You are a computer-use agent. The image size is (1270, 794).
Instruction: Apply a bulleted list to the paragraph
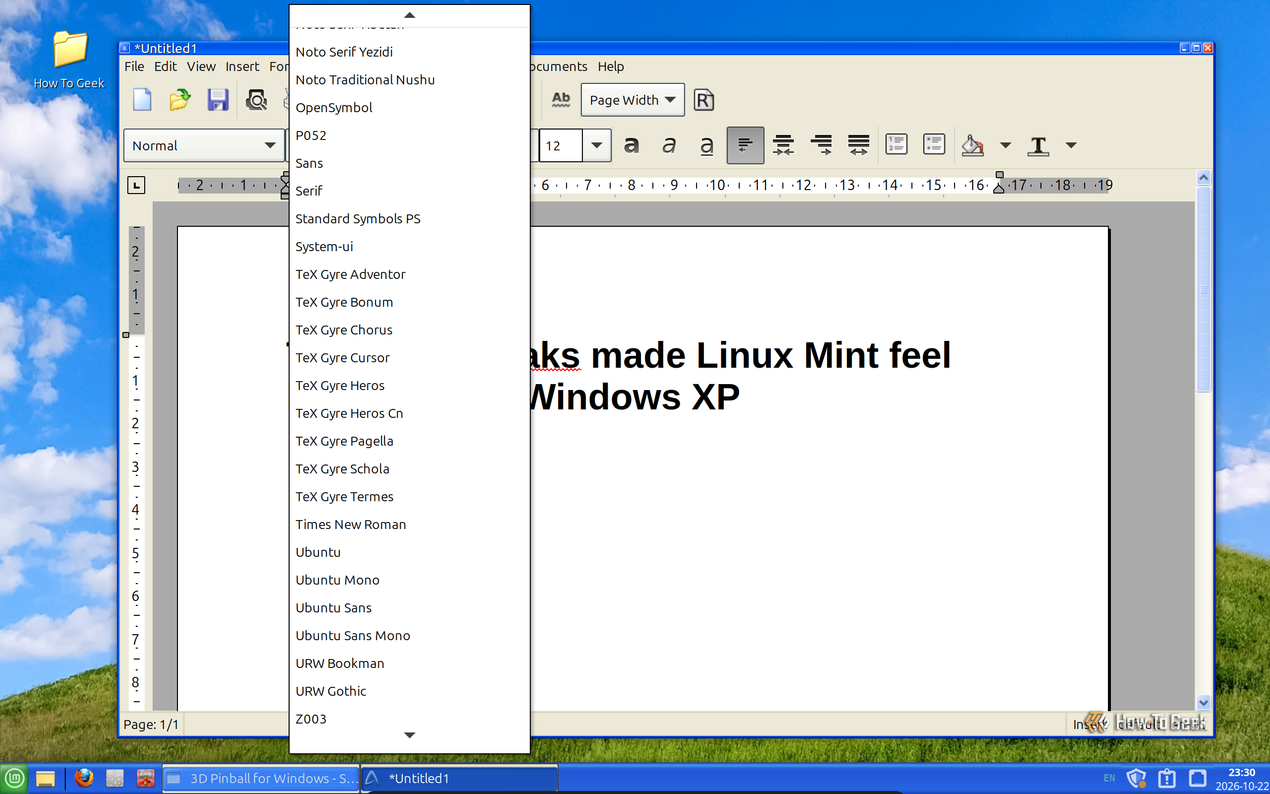point(934,145)
